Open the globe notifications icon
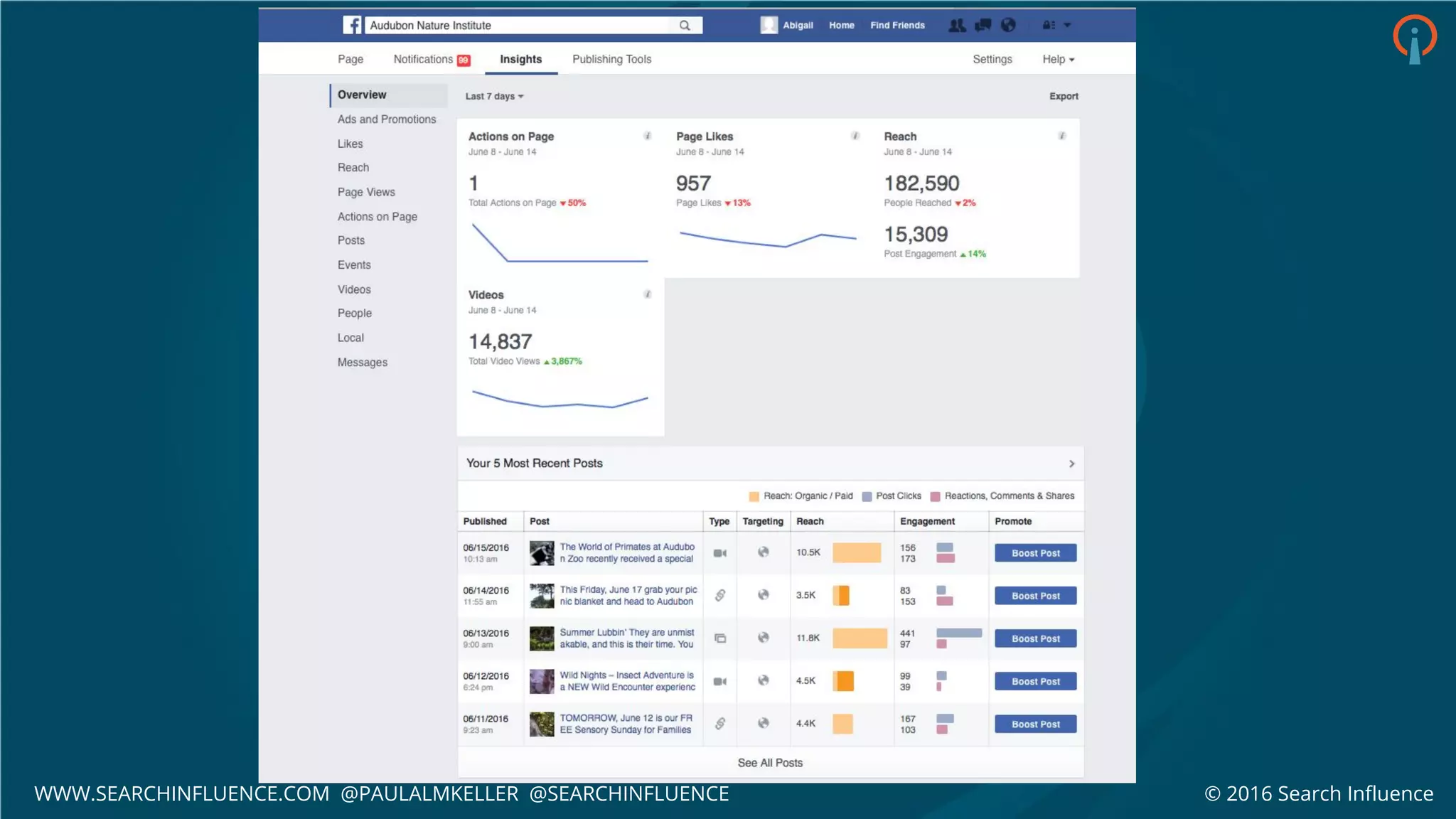Image resolution: width=1456 pixels, height=819 pixels. coord(1008,26)
